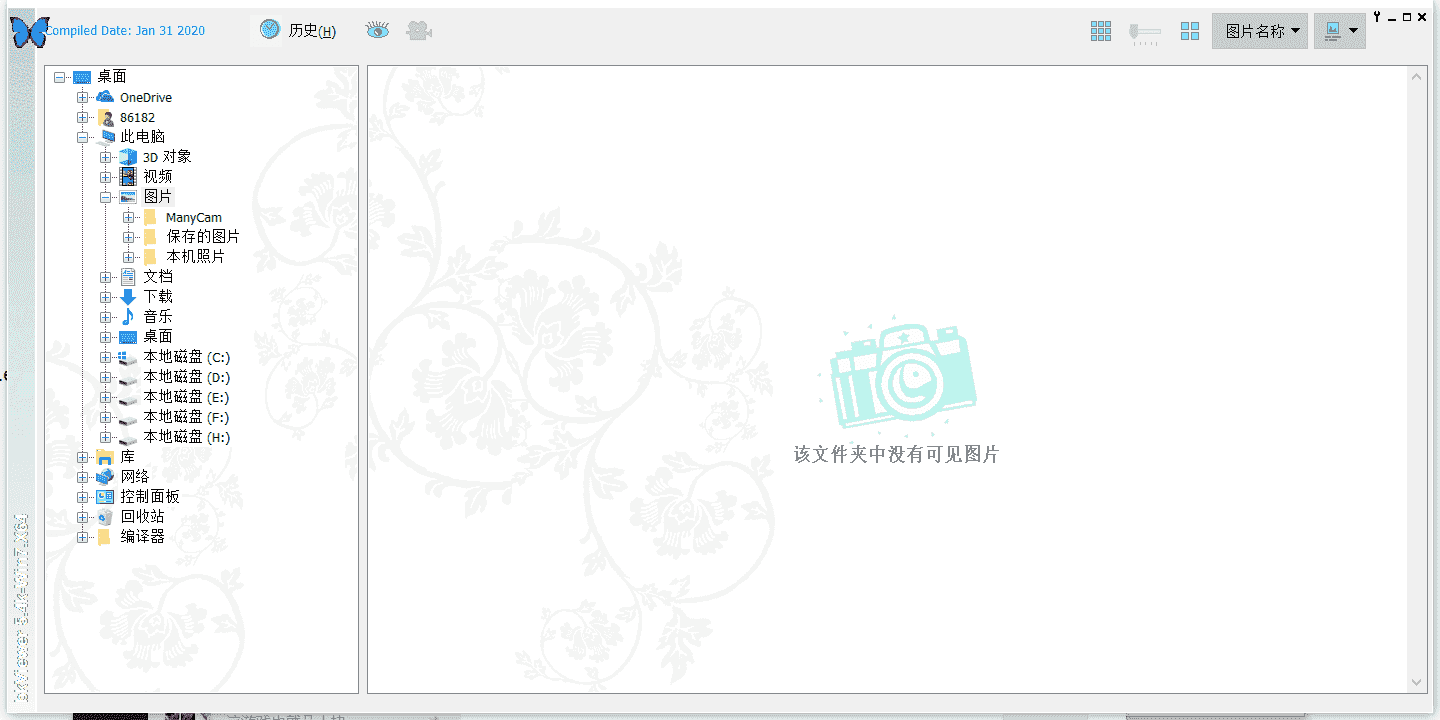This screenshot has height=720, width=1440.
Task: Expand the 保存的图片 folder node
Action: [x=129, y=237]
